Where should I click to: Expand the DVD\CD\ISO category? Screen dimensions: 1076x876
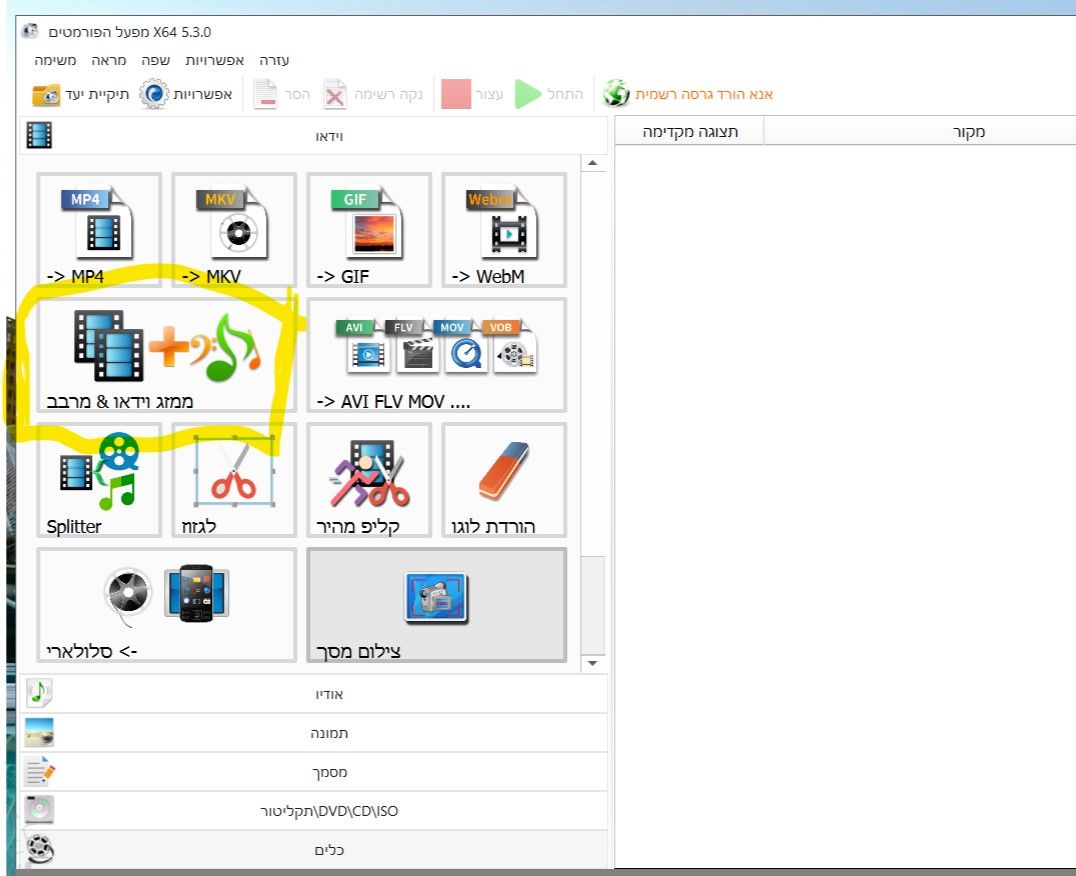pos(313,811)
